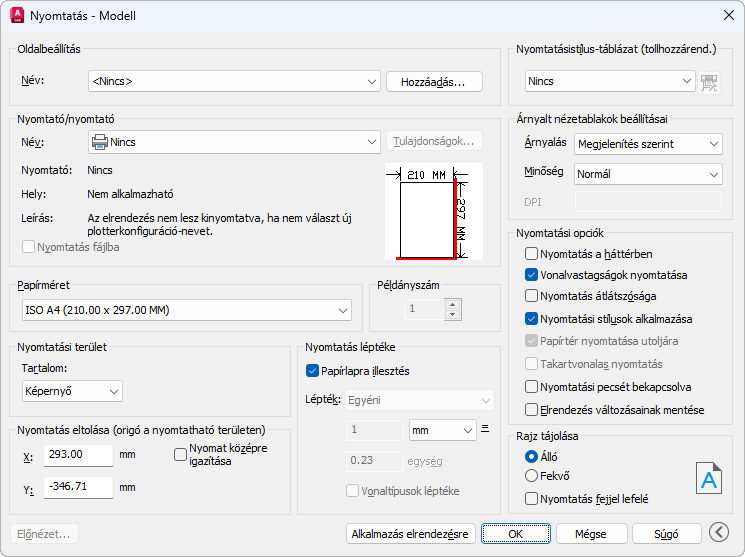
Task: Open the plot style table dropdown
Action: pos(610,81)
